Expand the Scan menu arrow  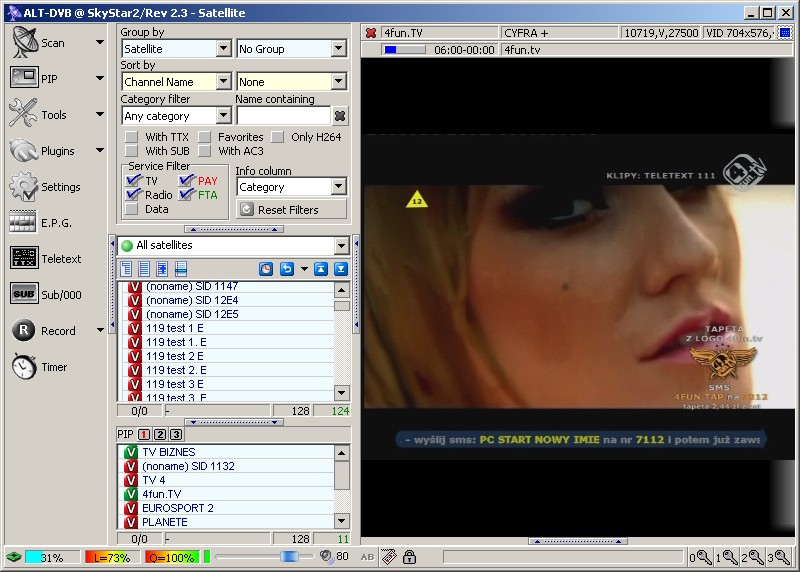coord(100,42)
